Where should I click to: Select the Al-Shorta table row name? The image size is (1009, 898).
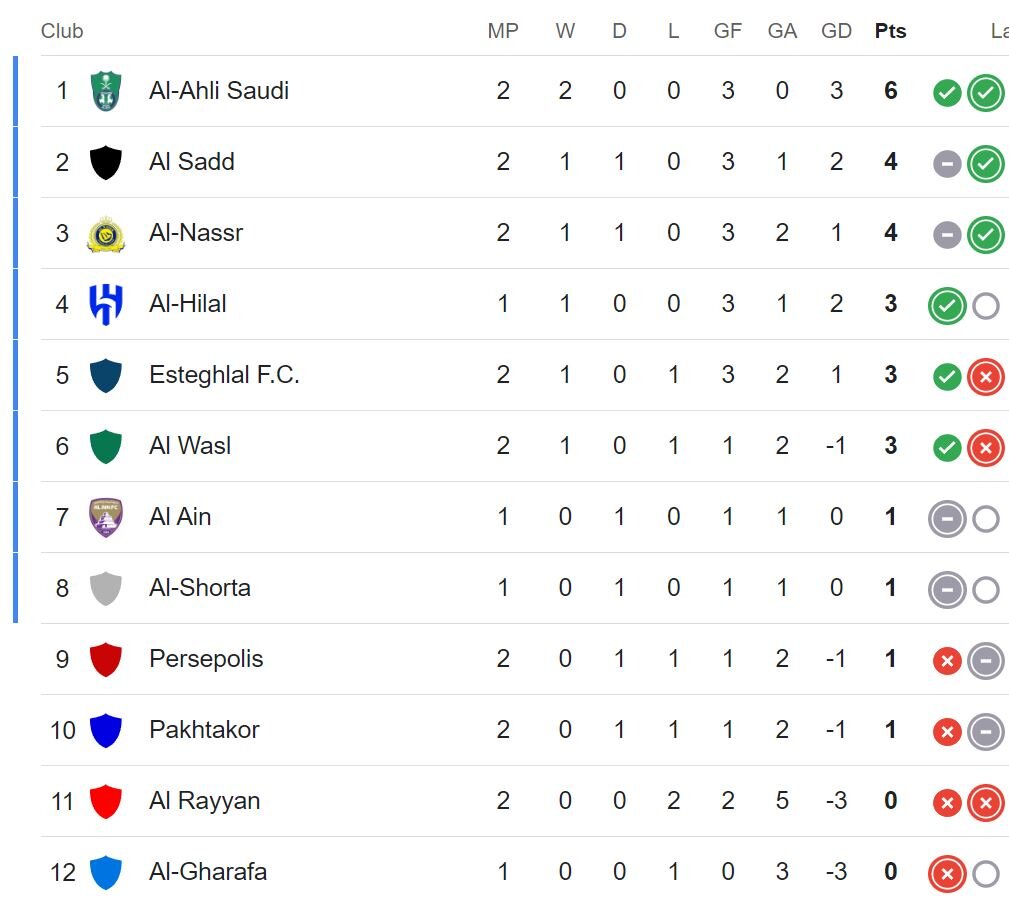200,588
